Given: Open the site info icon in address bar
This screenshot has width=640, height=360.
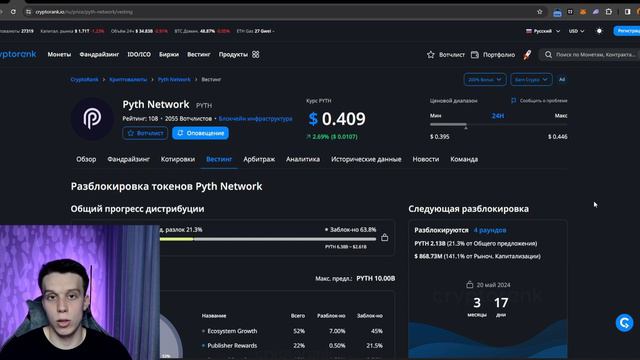Looking at the screenshot, I should click(28, 12).
